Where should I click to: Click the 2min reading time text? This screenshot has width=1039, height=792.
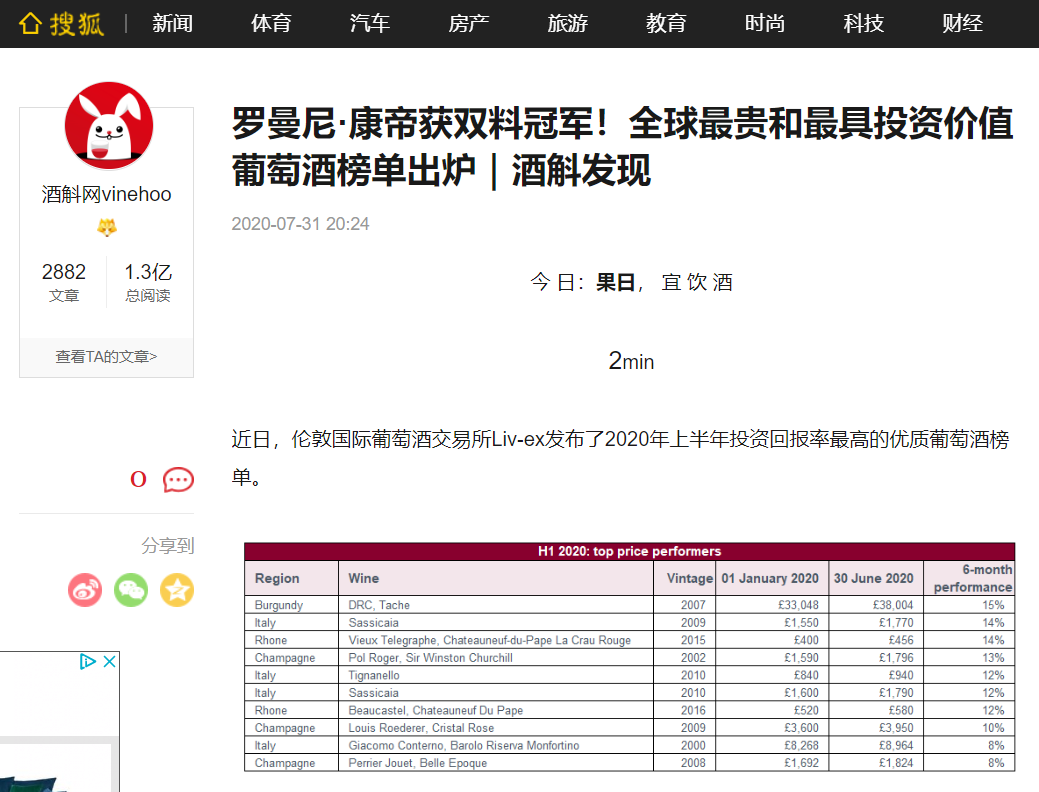point(631,361)
